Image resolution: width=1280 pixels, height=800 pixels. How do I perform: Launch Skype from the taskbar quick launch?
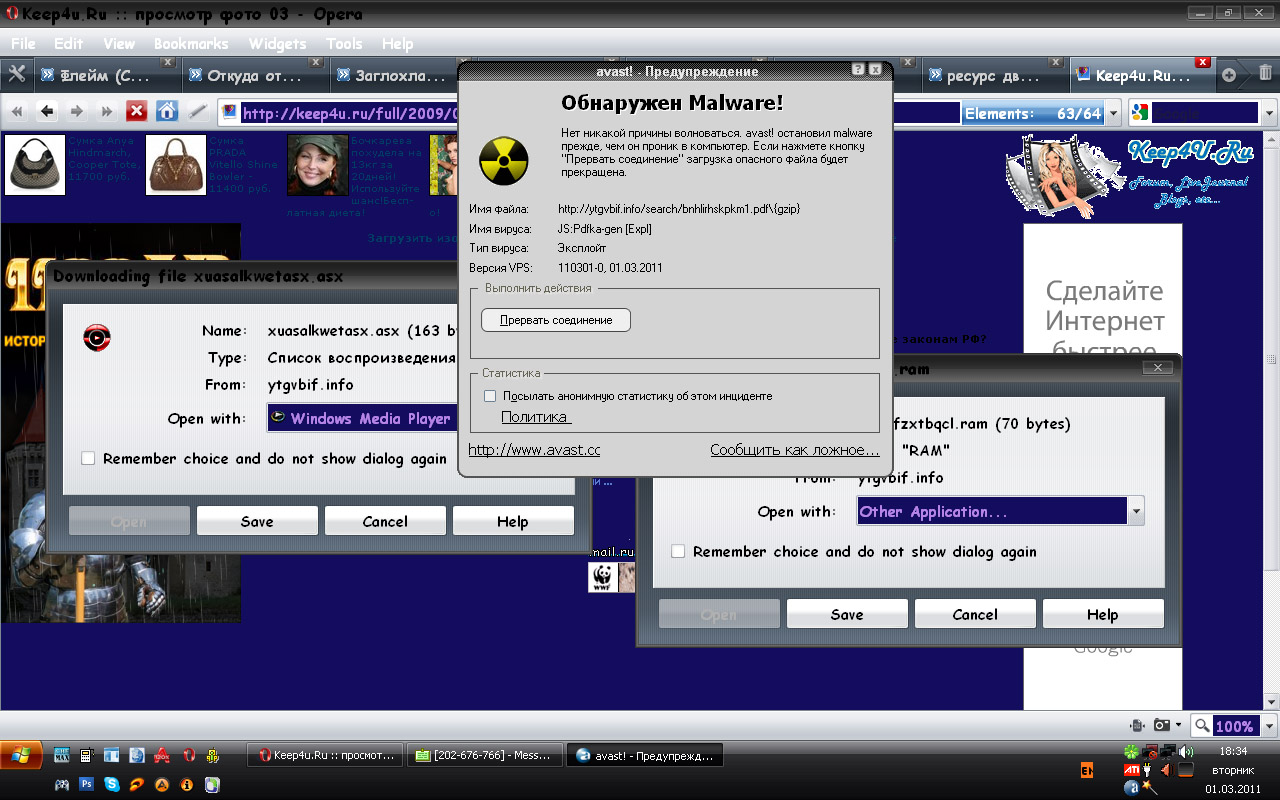click(111, 785)
